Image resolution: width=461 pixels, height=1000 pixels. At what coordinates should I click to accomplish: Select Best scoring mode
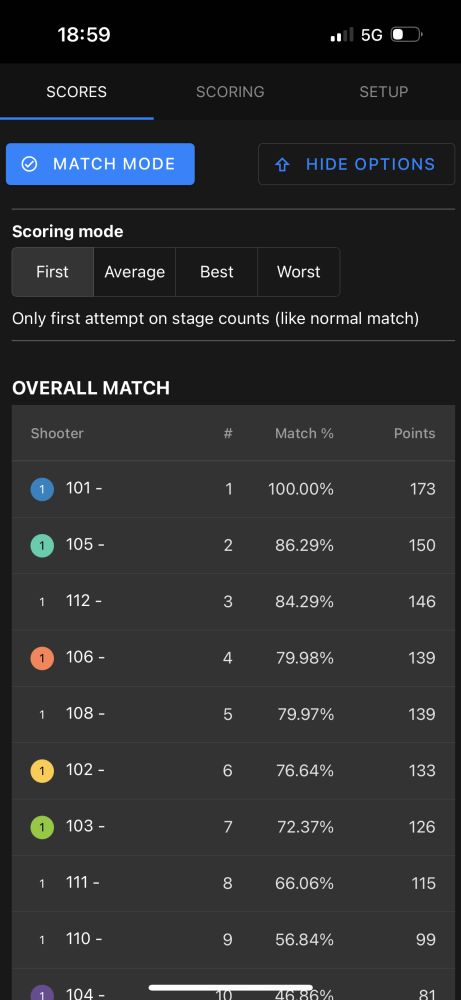(x=217, y=272)
